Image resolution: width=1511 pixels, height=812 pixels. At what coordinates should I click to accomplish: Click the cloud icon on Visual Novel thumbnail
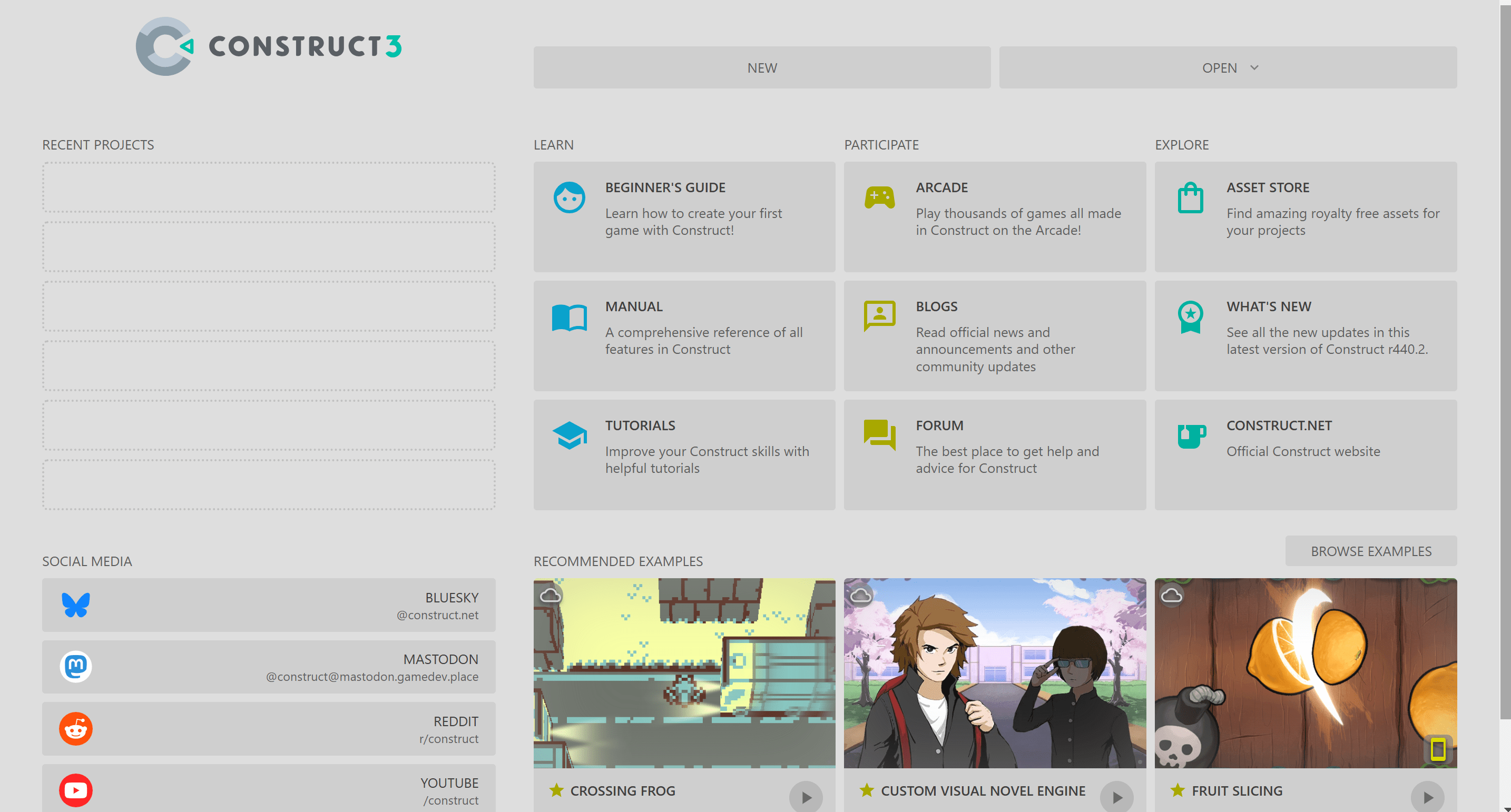click(860, 596)
